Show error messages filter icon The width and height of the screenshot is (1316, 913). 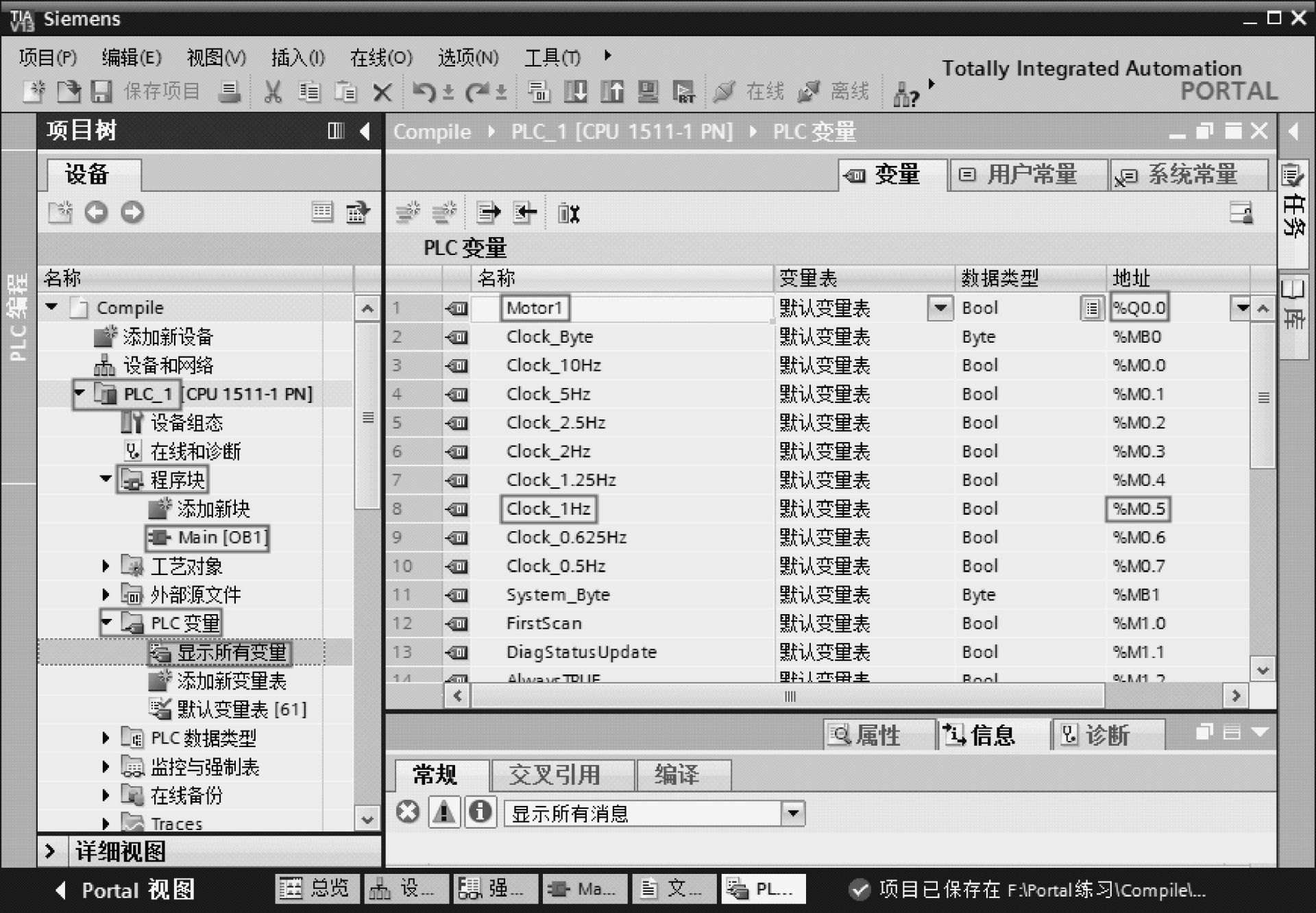tap(408, 812)
